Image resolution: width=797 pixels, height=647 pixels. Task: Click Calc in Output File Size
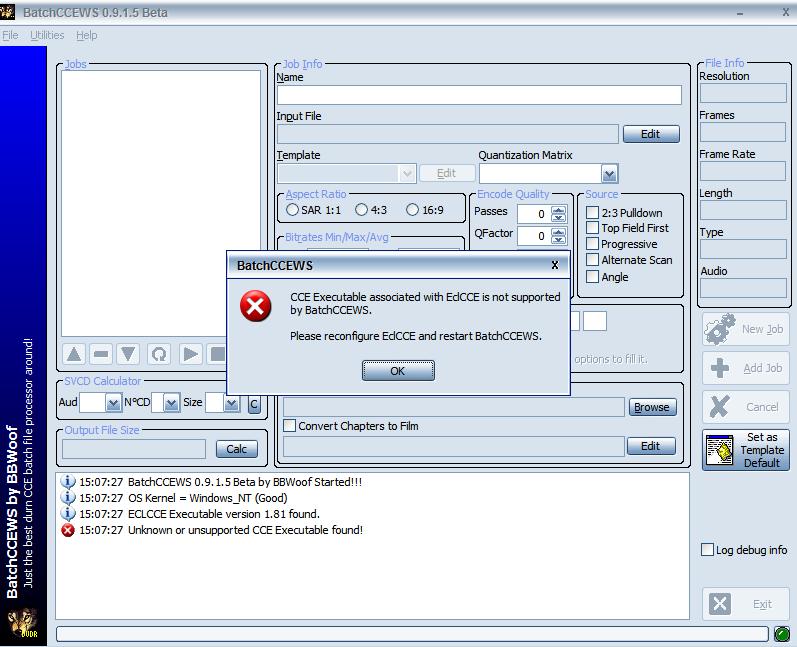point(236,449)
